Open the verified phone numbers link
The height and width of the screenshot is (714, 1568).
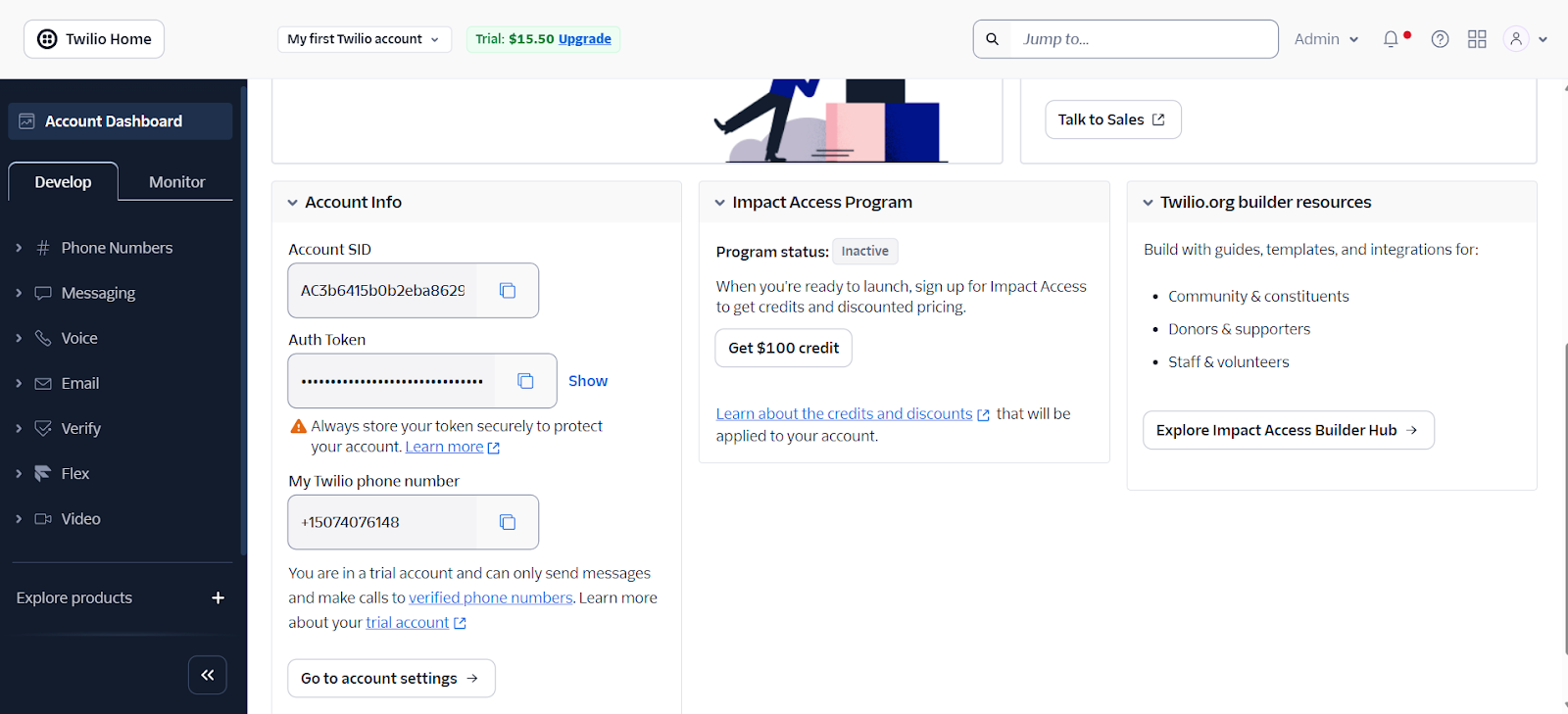pos(490,597)
